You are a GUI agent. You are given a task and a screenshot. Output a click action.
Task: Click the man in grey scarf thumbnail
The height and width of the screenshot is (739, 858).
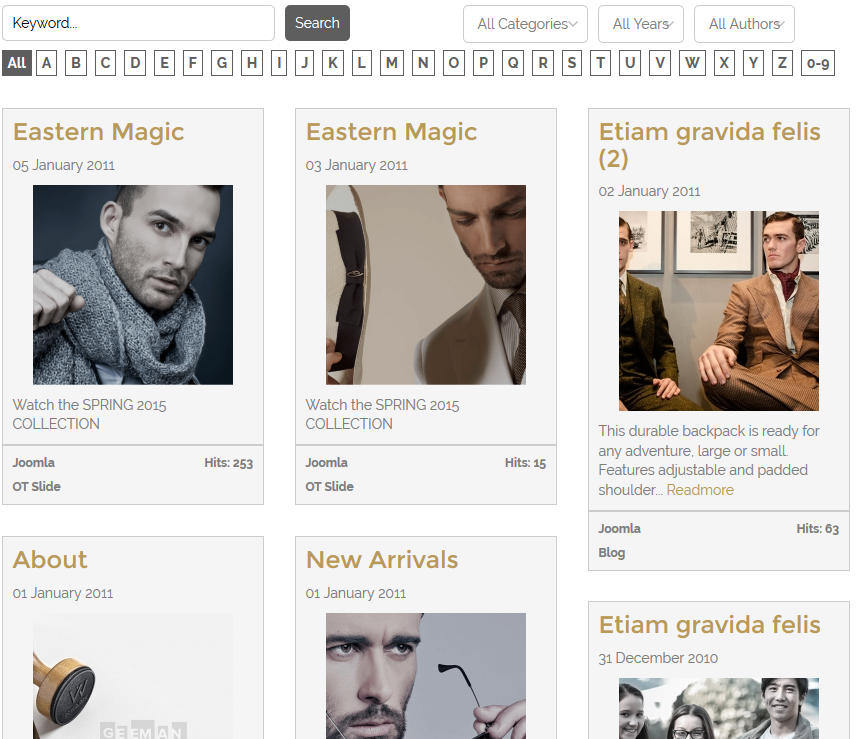click(x=133, y=284)
